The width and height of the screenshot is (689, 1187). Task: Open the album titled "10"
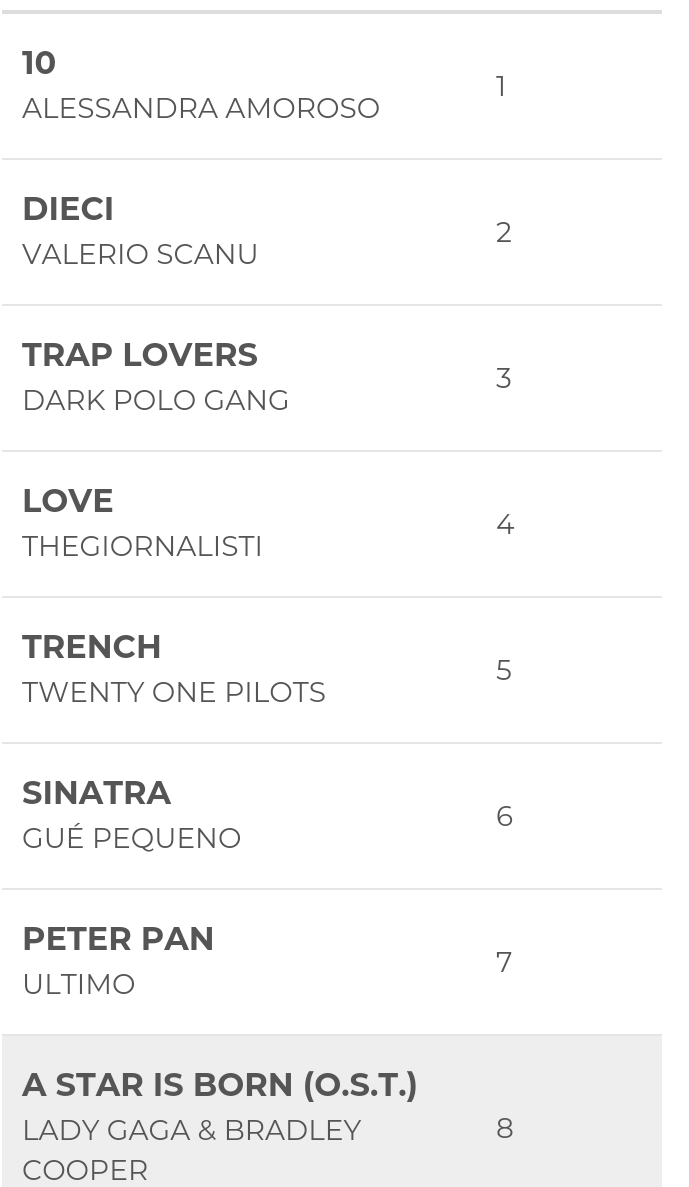(x=39, y=63)
